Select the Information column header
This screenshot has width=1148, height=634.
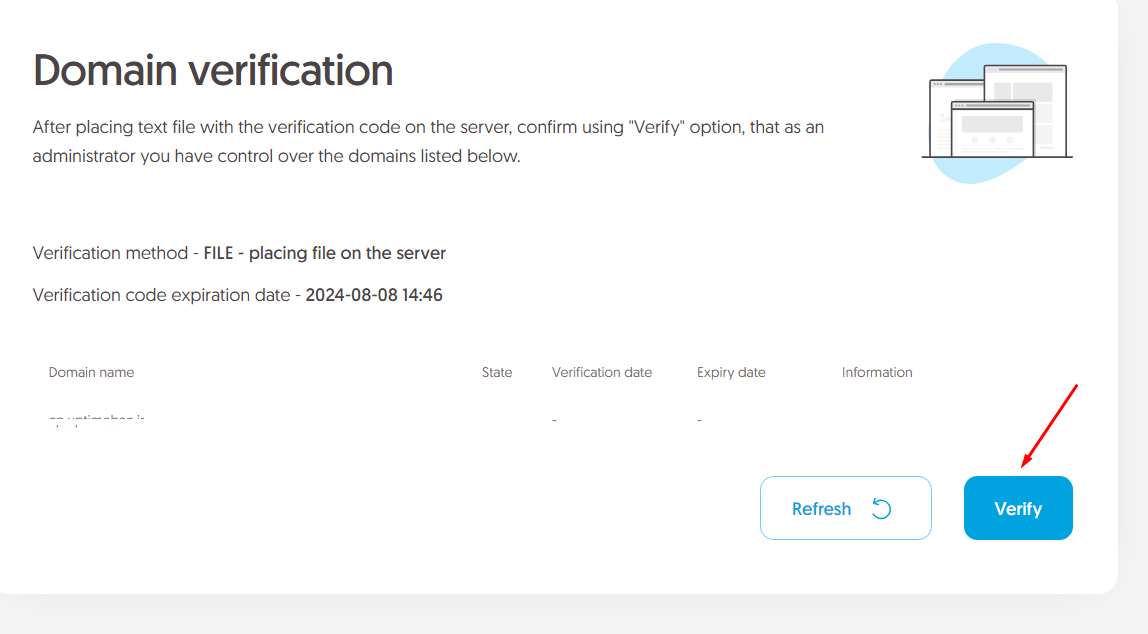click(877, 372)
